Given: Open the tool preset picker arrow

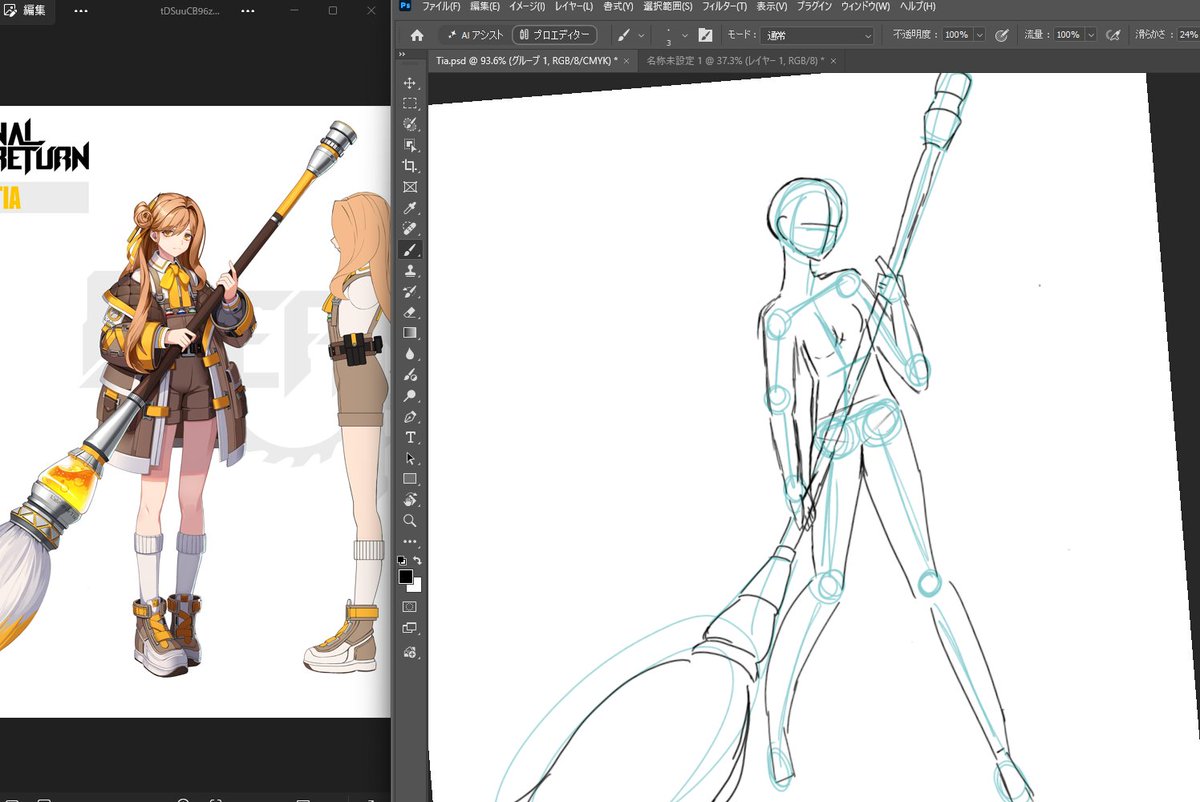Looking at the screenshot, I should tap(643, 35).
